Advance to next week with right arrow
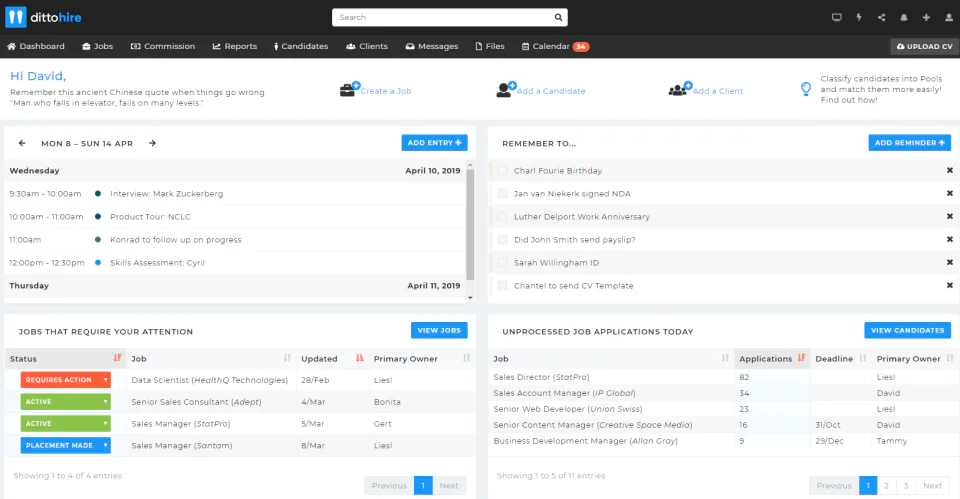 (x=152, y=143)
